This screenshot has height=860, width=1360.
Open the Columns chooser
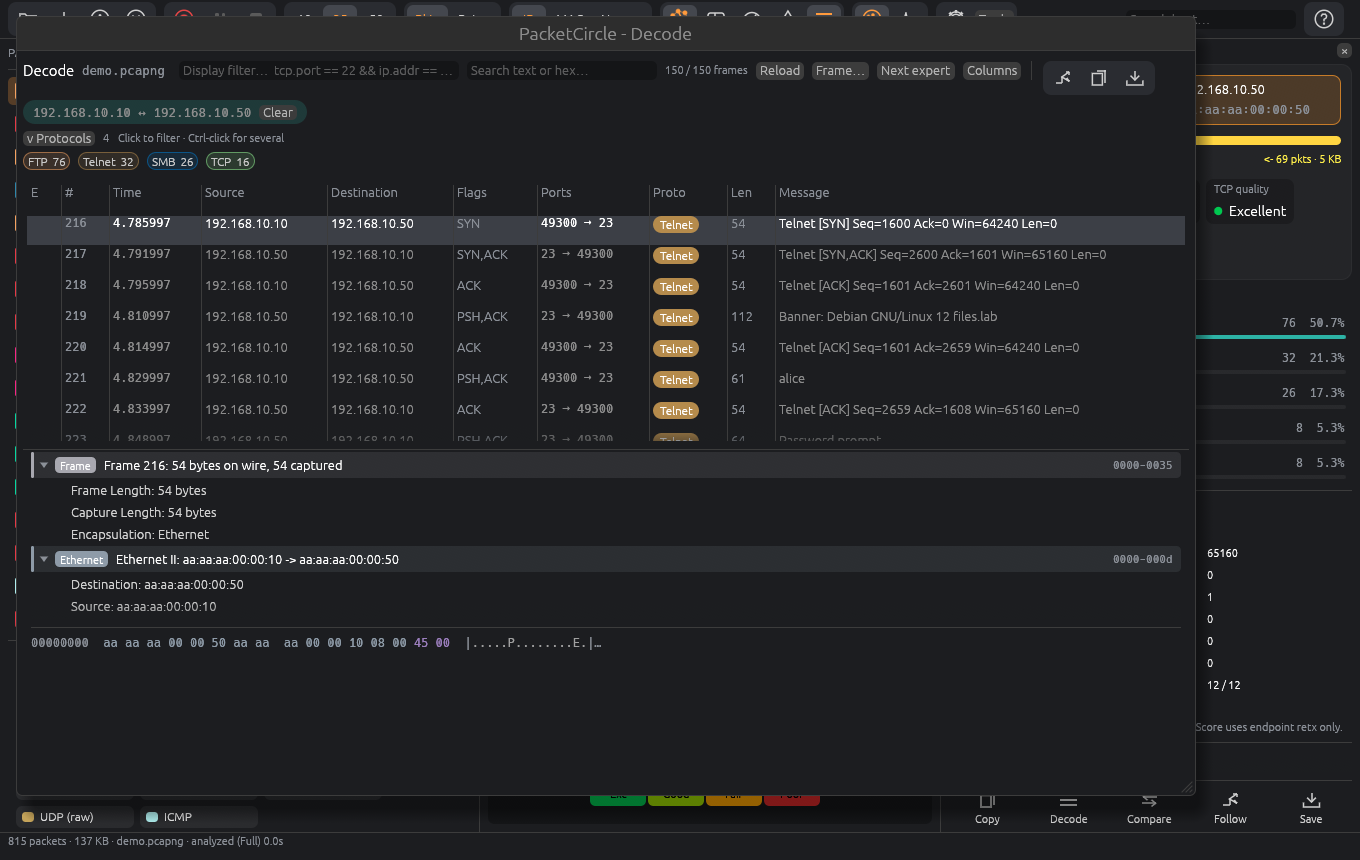coord(992,71)
